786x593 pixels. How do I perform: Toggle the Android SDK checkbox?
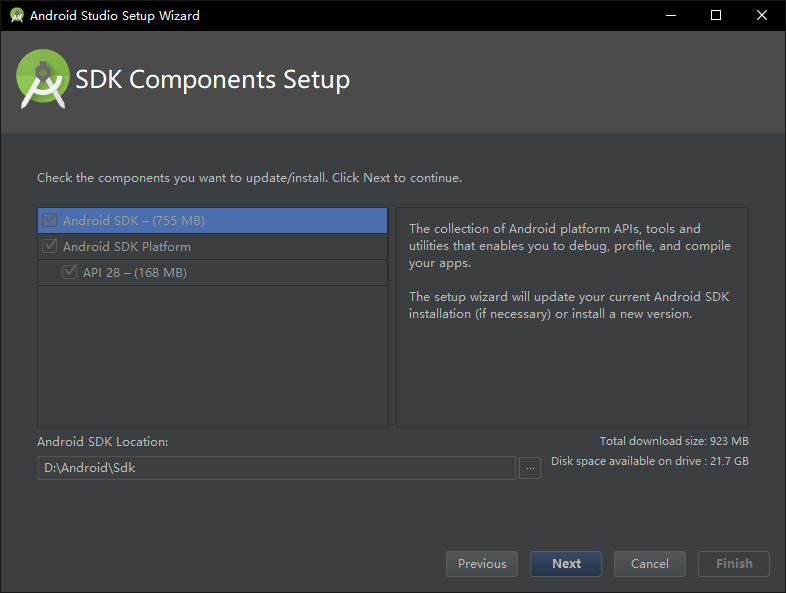pos(50,220)
